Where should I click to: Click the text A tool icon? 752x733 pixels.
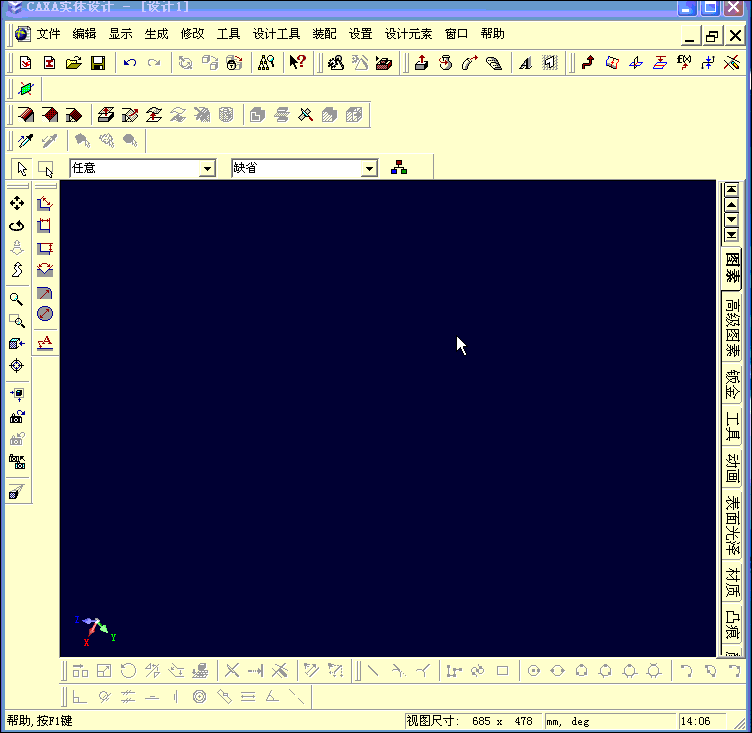pyautogui.click(x=526, y=63)
